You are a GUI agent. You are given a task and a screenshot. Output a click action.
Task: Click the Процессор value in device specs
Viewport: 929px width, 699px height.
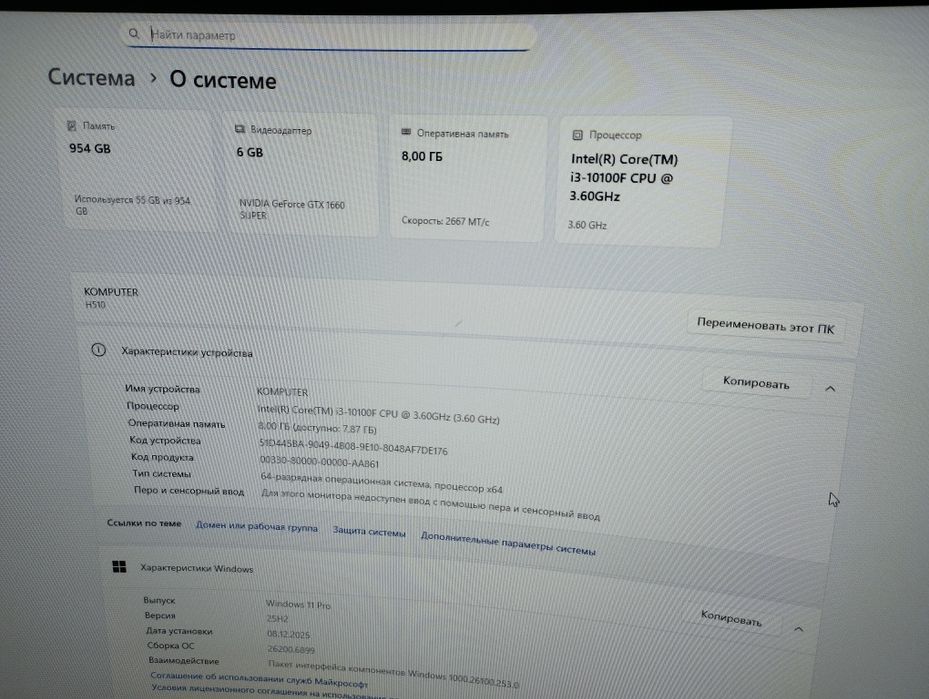point(378,414)
